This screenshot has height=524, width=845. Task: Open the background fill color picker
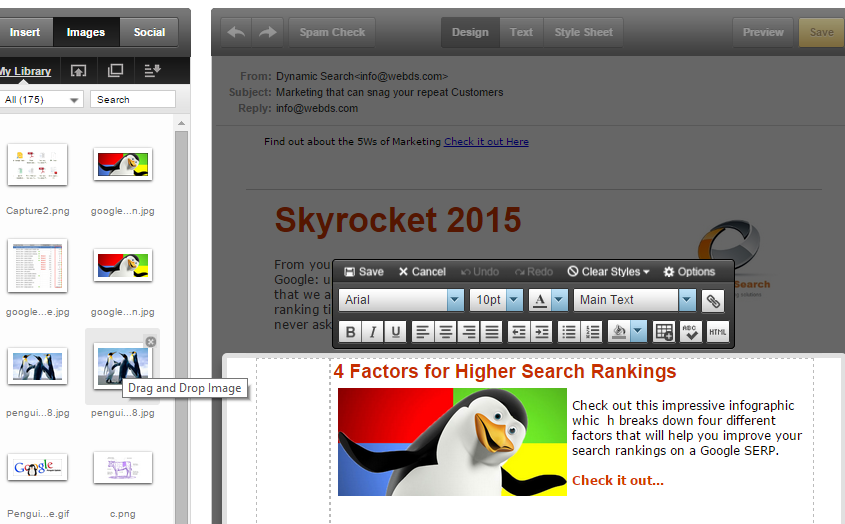coord(638,332)
